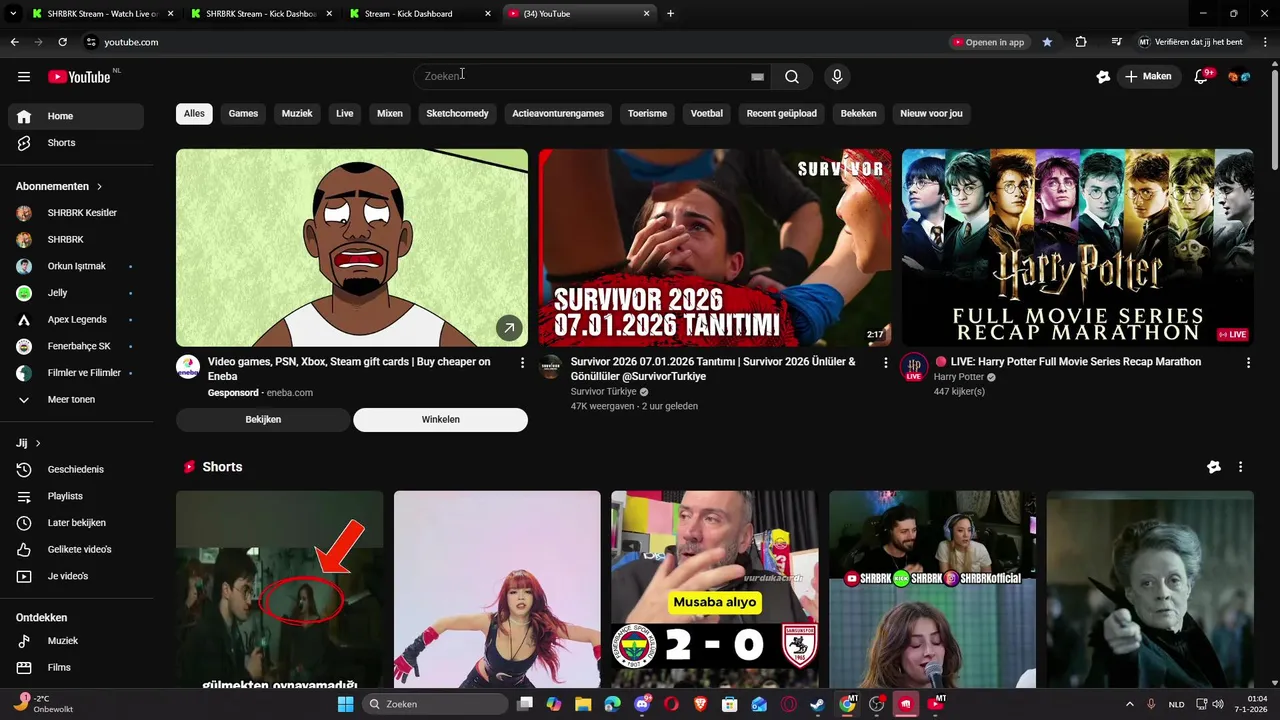Open Muziek under Ontdekken
Viewport: 1280px width, 720px height.
(76, 641)
